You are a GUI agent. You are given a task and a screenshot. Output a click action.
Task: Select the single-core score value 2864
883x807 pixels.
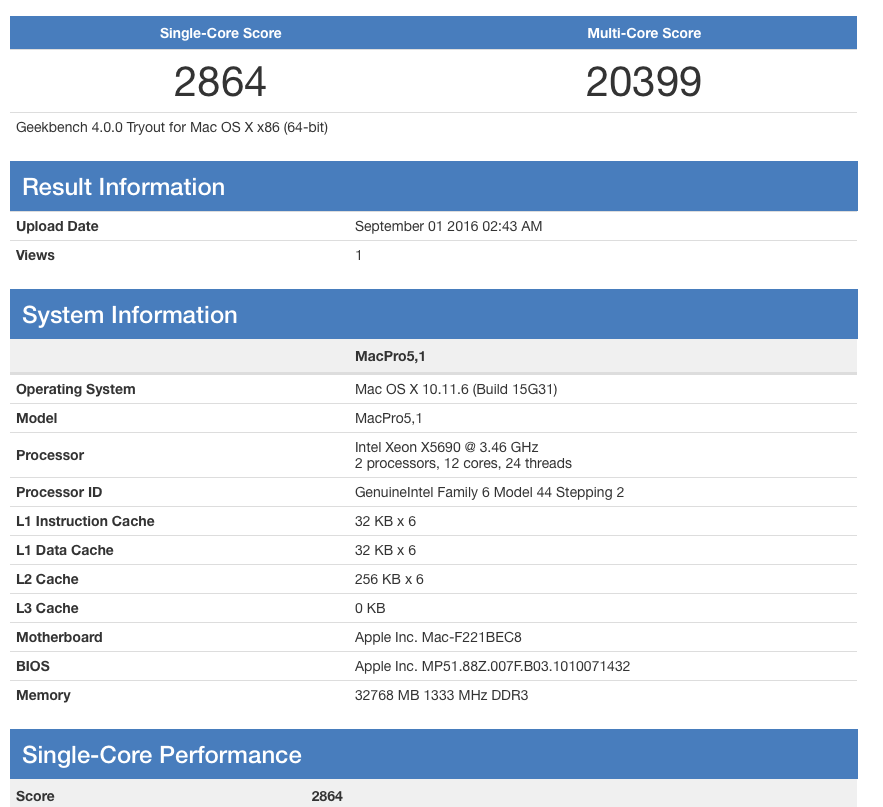(220, 82)
